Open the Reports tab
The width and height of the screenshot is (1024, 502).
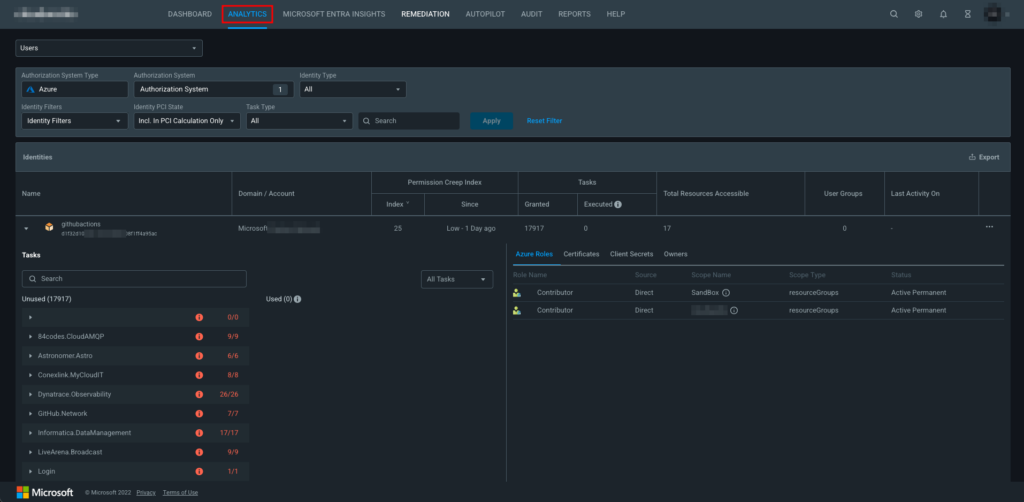pyautogui.click(x=574, y=14)
